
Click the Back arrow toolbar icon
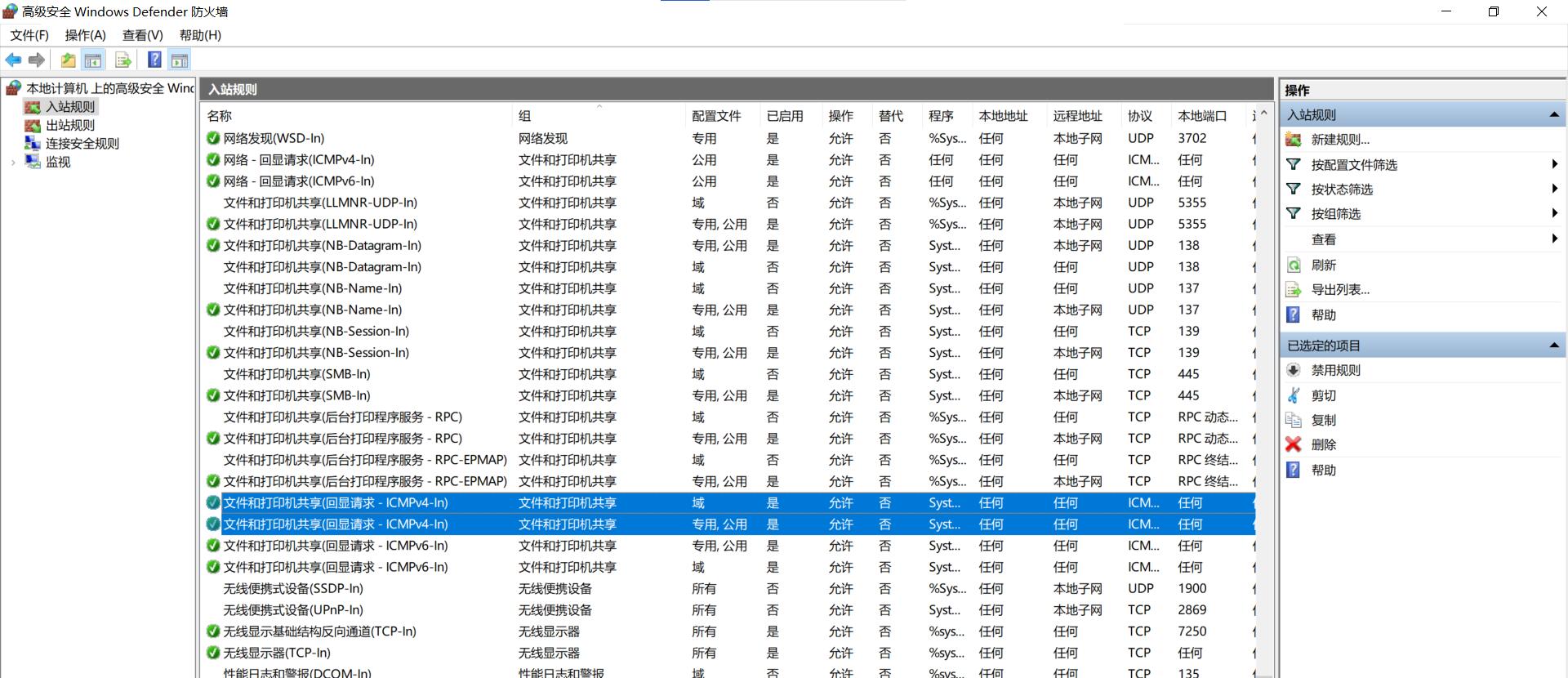pyautogui.click(x=14, y=60)
